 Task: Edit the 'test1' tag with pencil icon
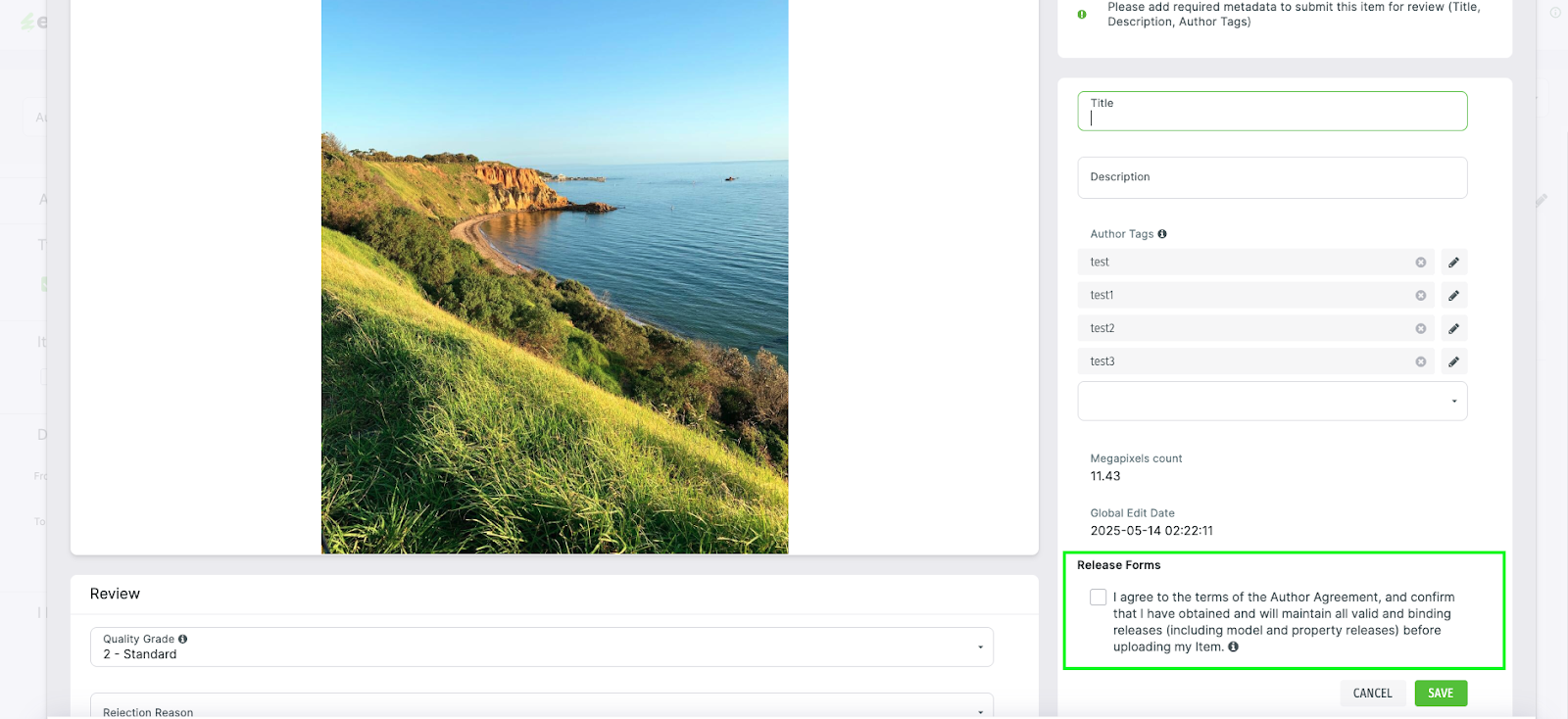point(1453,296)
